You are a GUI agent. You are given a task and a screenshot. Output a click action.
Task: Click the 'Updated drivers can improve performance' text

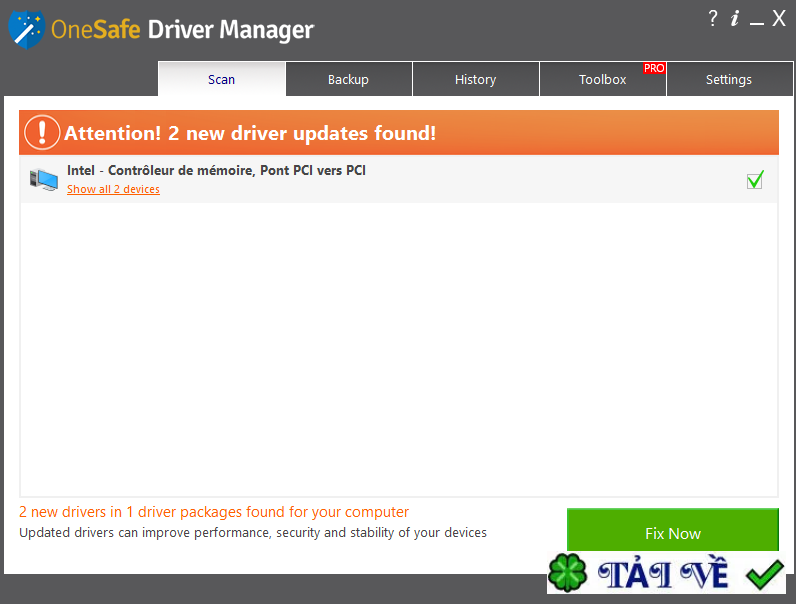coord(253,532)
